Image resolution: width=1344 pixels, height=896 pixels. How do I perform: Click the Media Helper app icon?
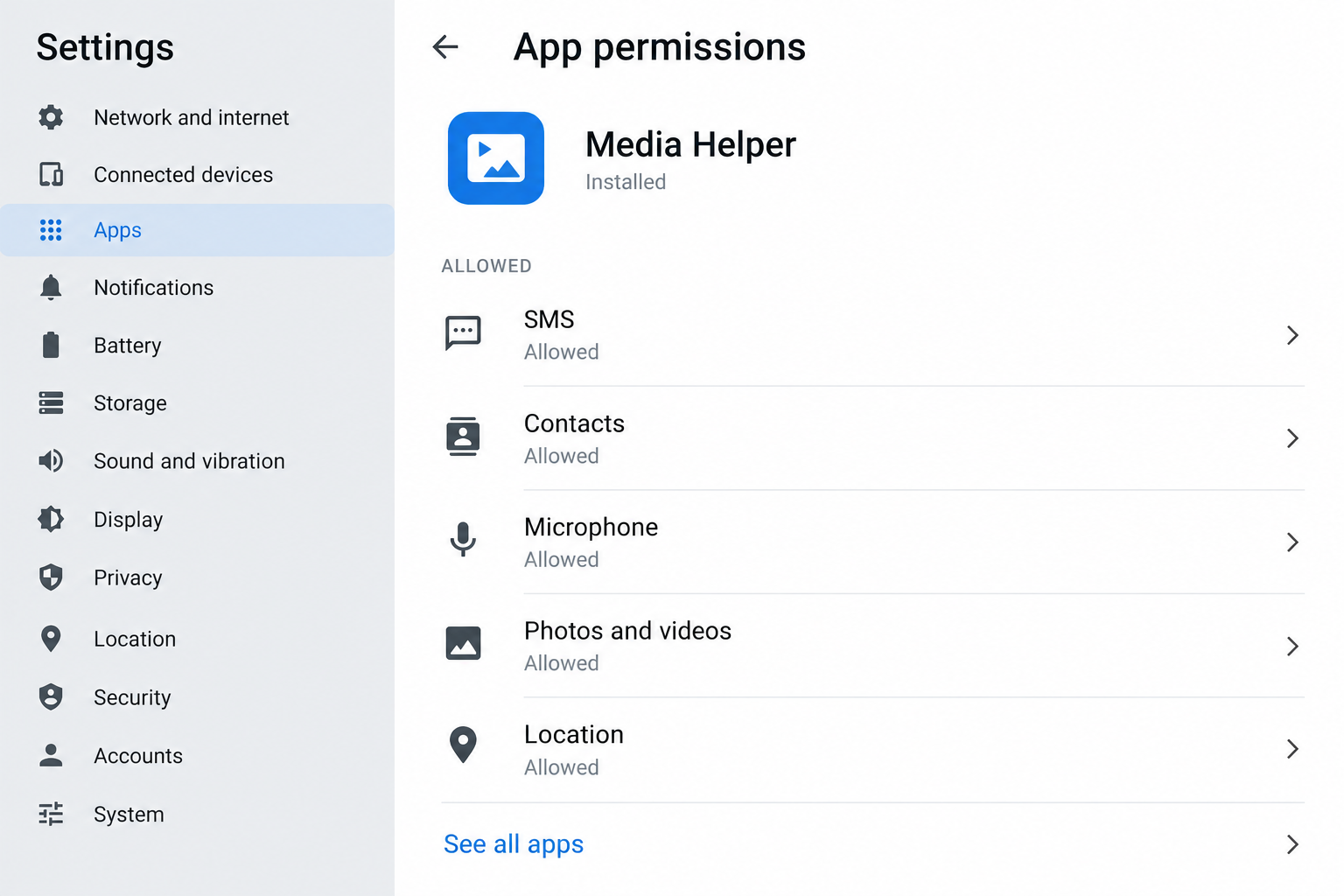click(496, 158)
